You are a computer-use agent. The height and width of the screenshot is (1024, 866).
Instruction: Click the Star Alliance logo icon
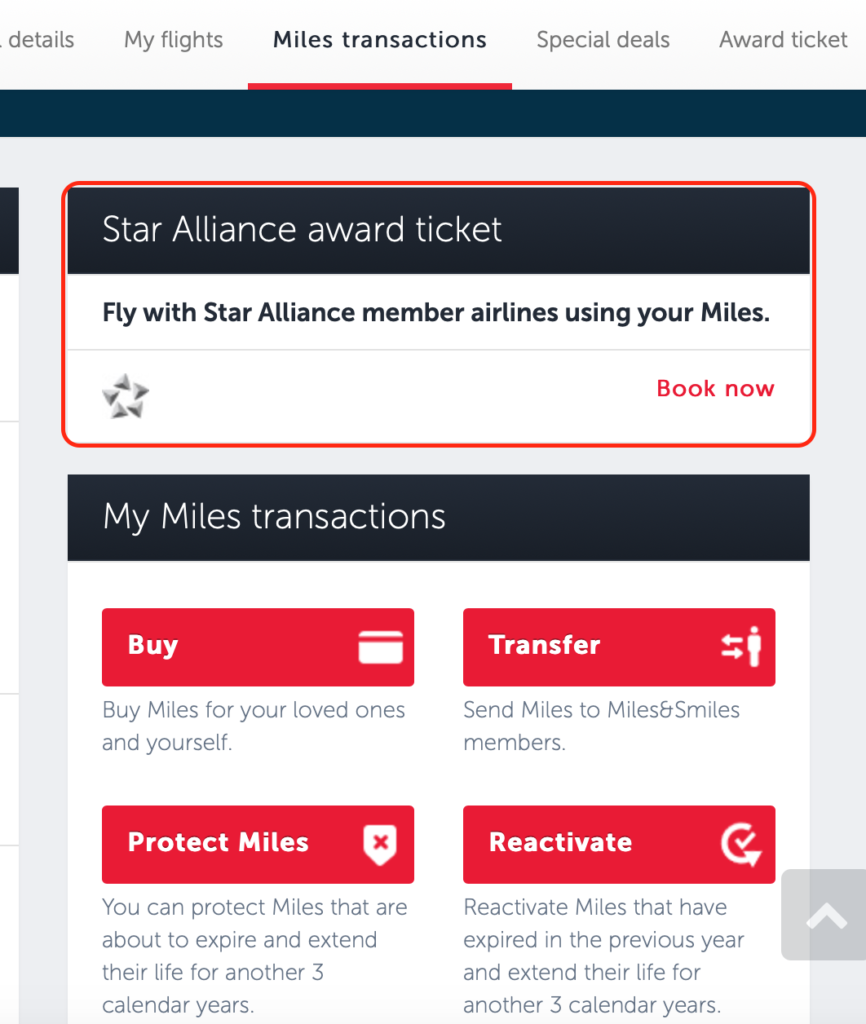[125, 396]
